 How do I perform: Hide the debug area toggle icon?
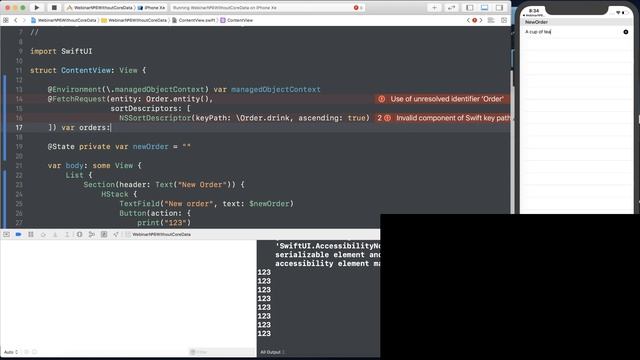click(6, 234)
